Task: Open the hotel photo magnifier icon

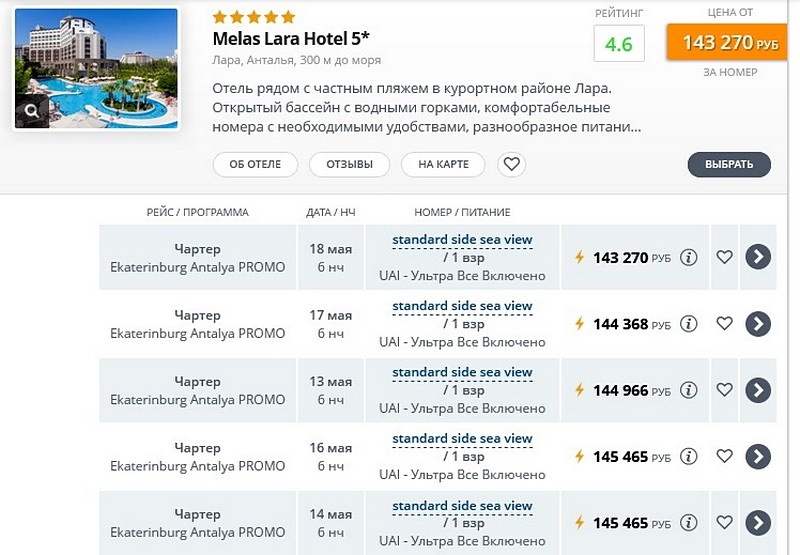Action: 32,111
